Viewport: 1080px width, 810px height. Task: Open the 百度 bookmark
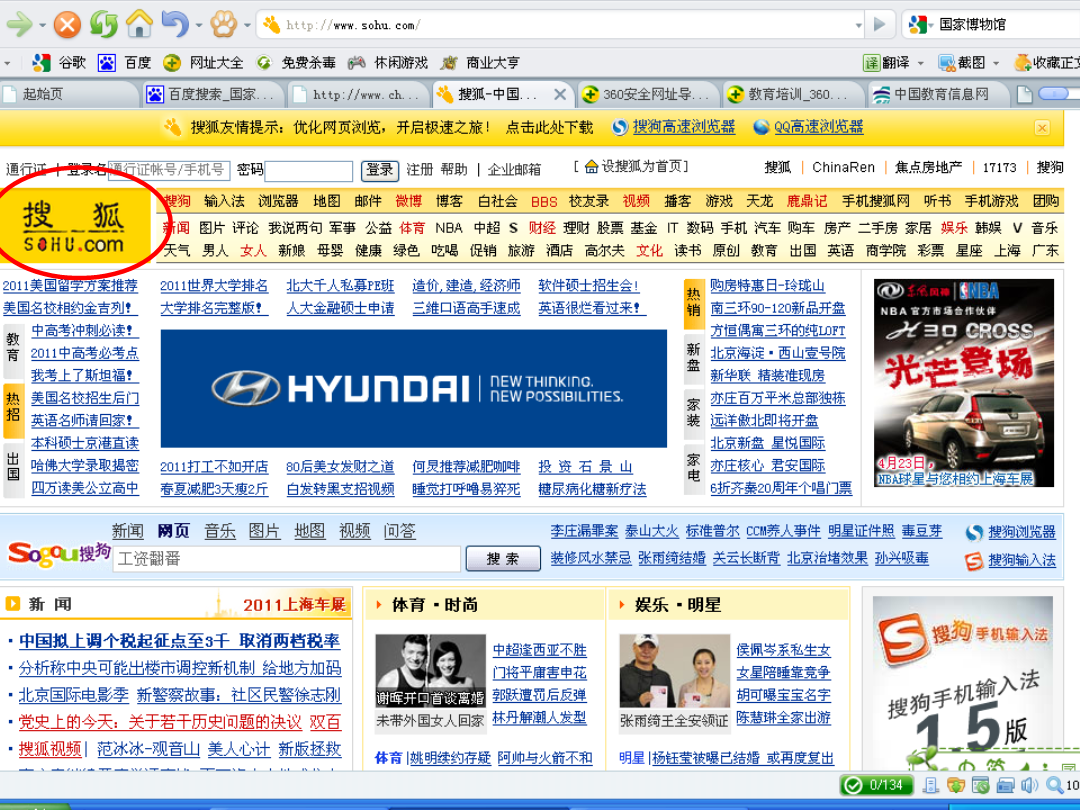tap(125, 63)
